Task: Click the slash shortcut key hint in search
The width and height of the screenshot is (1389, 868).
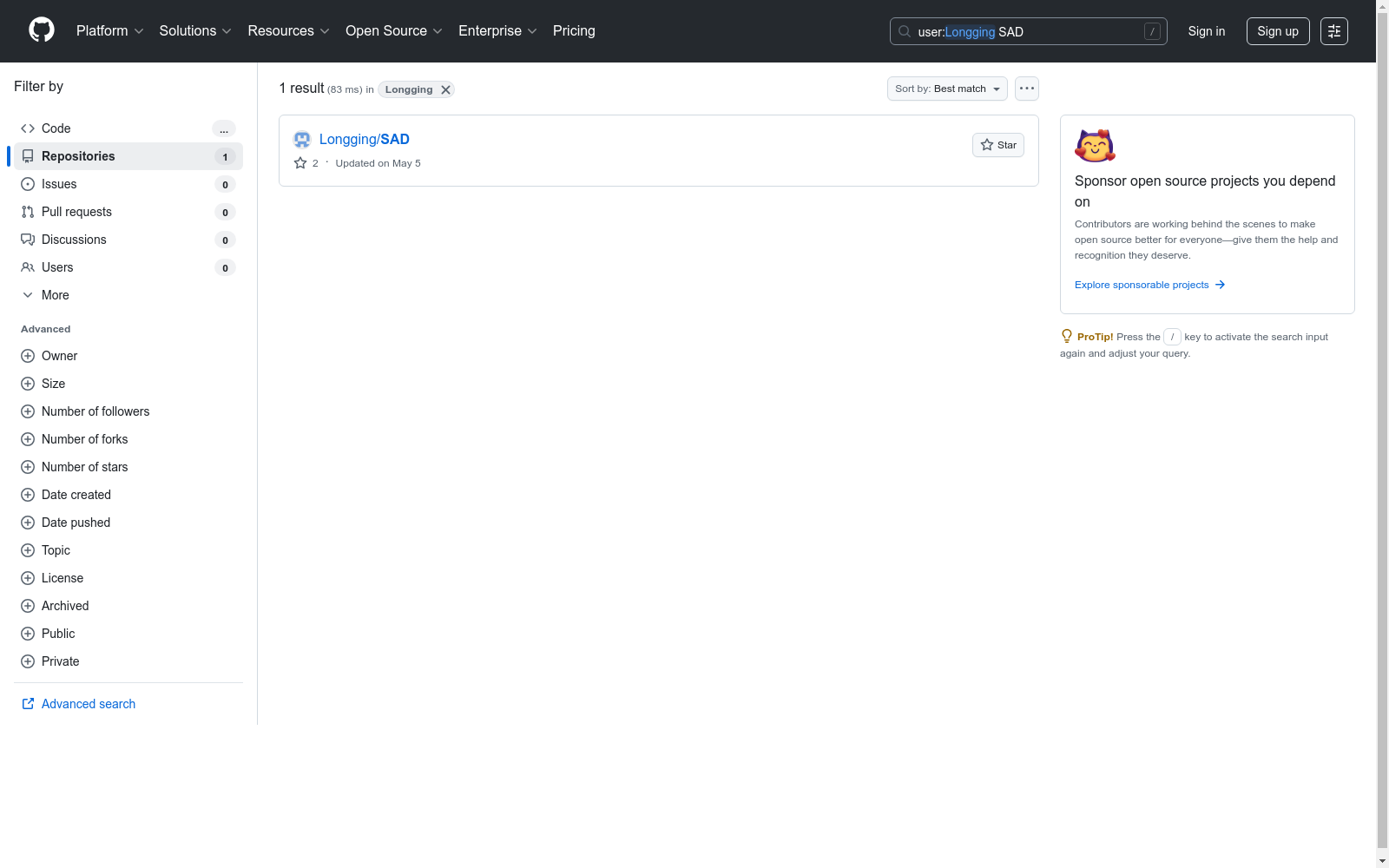Action: [x=1152, y=31]
